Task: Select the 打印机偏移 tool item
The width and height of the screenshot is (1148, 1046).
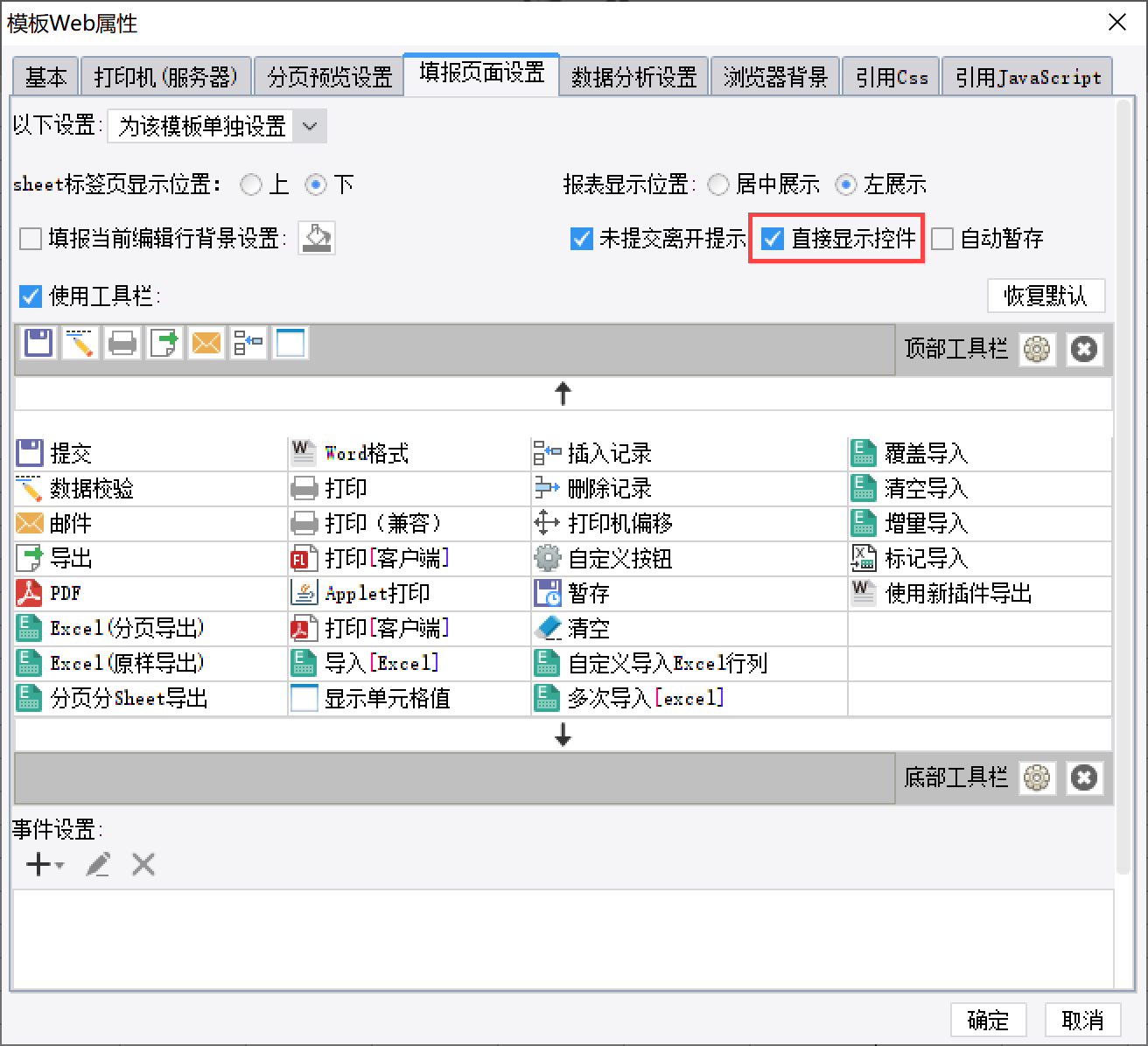Action: pos(689,523)
